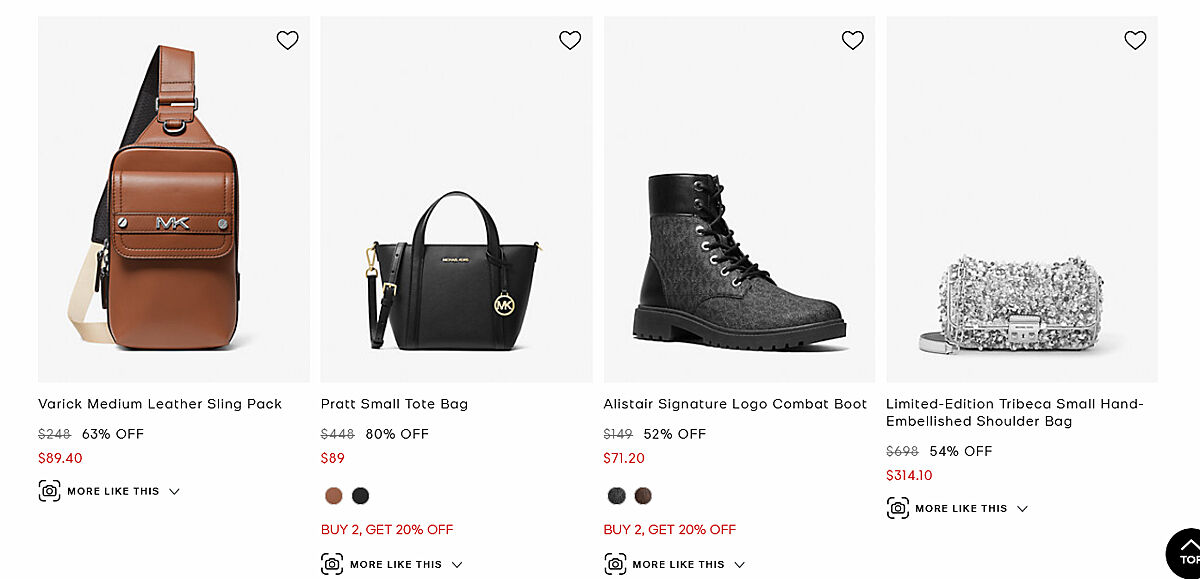1200x579 pixels.
Task: Open Alistair Signature Logo Combat Boot link
Action: pos(735,404)
